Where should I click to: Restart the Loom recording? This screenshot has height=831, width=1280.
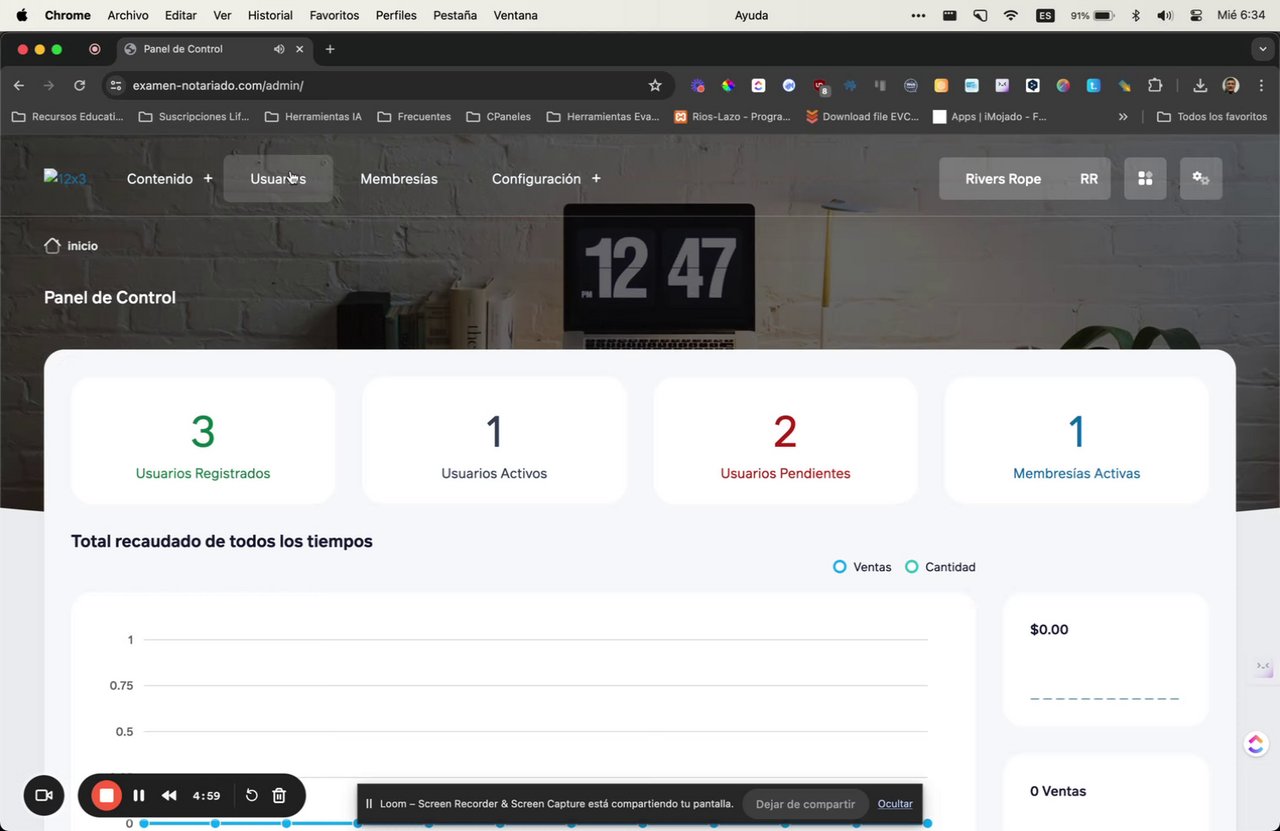click(252, 795)
